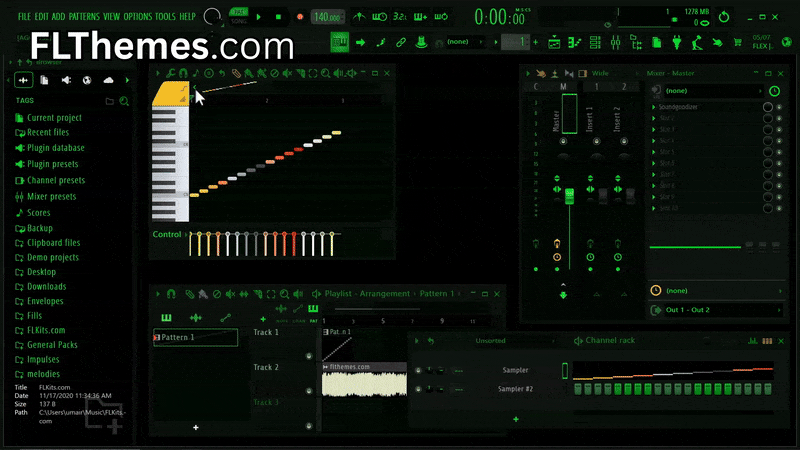This screenshot has height=450, width=800.
Task: Open the Scores folder in the browser
Action: 38,213
